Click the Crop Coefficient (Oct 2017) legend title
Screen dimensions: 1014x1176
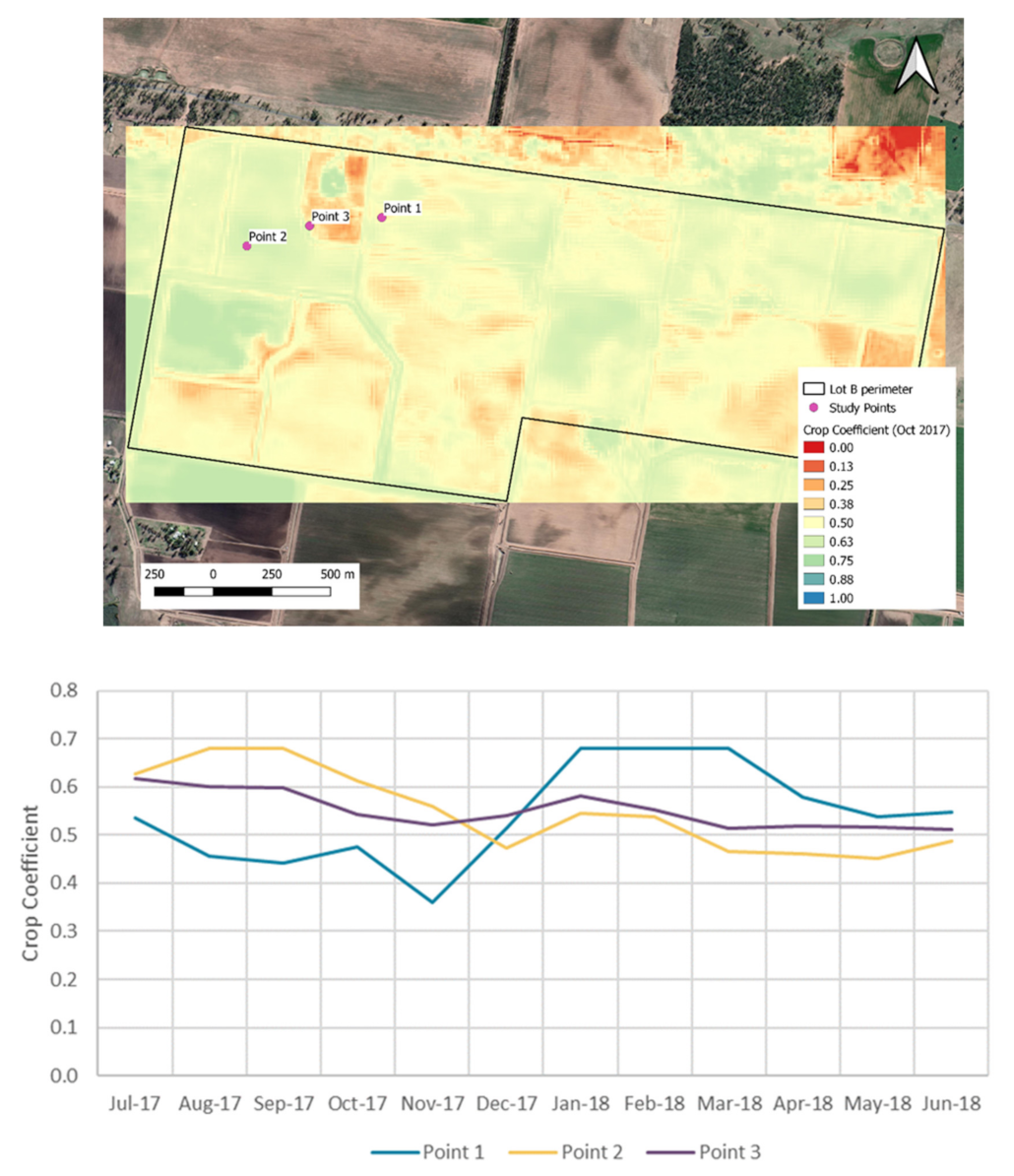click(876, 428)
